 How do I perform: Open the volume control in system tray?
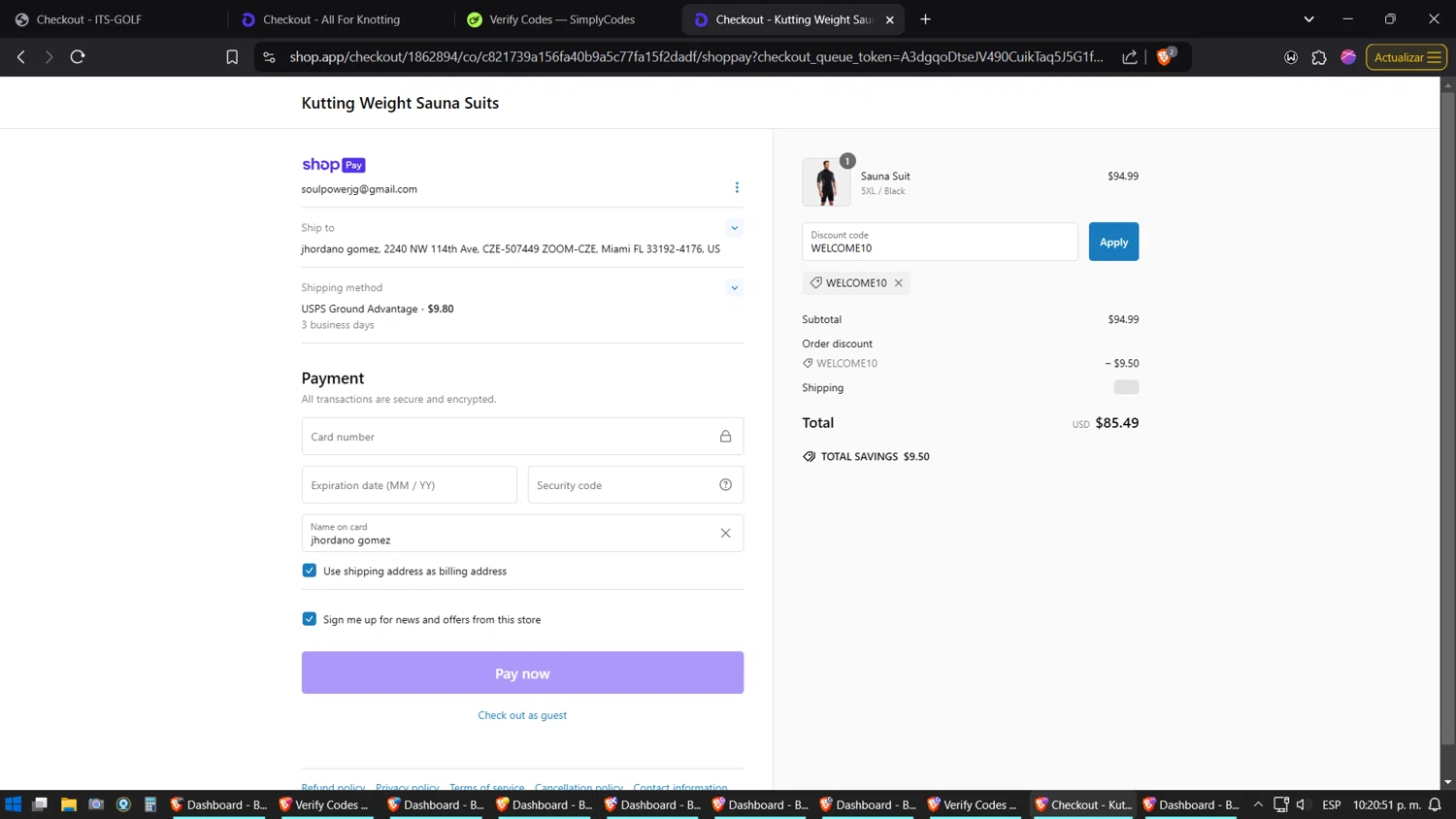[1303, 804]
